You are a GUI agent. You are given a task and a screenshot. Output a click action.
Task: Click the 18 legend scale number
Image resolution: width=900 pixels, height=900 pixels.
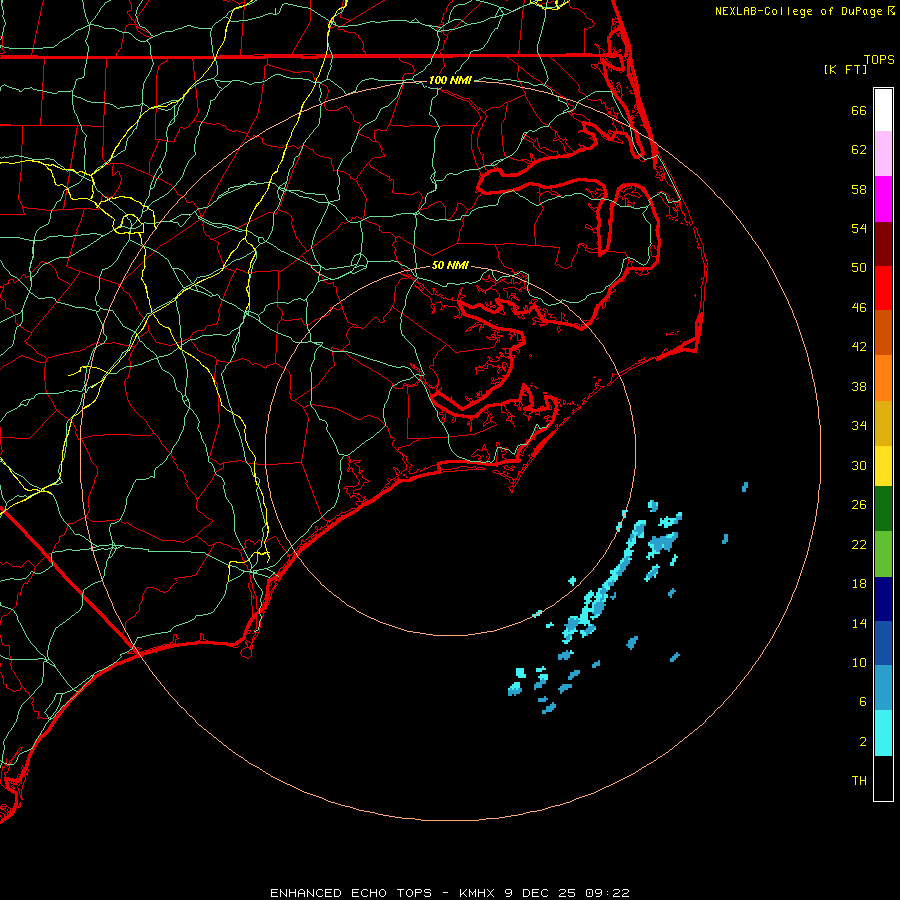(859, 584)
